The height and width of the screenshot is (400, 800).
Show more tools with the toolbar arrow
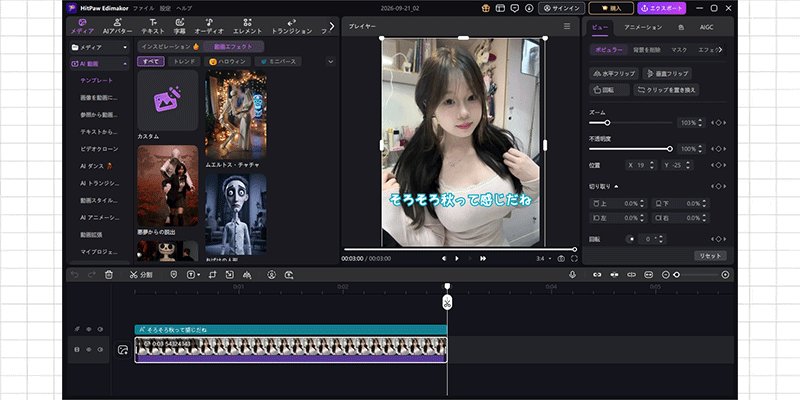pos(332,26)
